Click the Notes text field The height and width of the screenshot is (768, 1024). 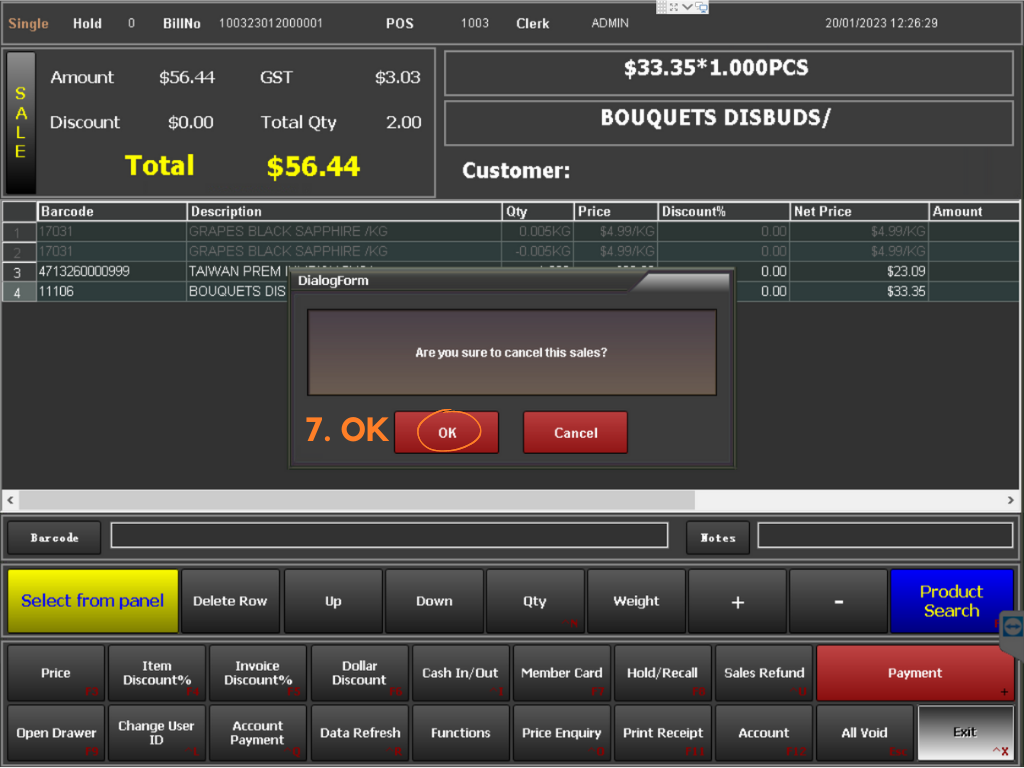(x=884, y=536)
